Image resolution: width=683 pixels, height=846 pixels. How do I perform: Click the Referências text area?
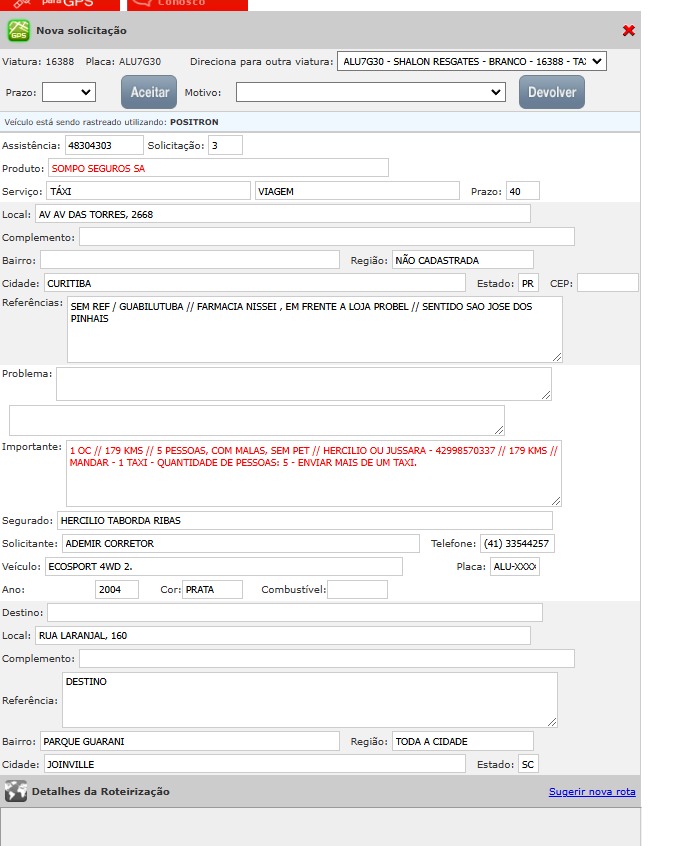tap(315, 330)
